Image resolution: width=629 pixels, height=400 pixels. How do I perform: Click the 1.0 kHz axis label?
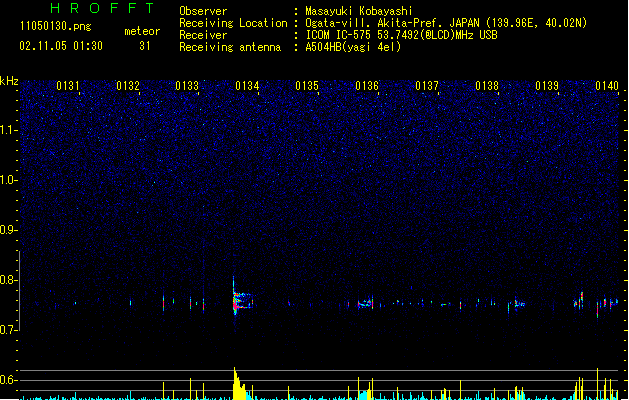pyautogui.click(x=9, y=180)
